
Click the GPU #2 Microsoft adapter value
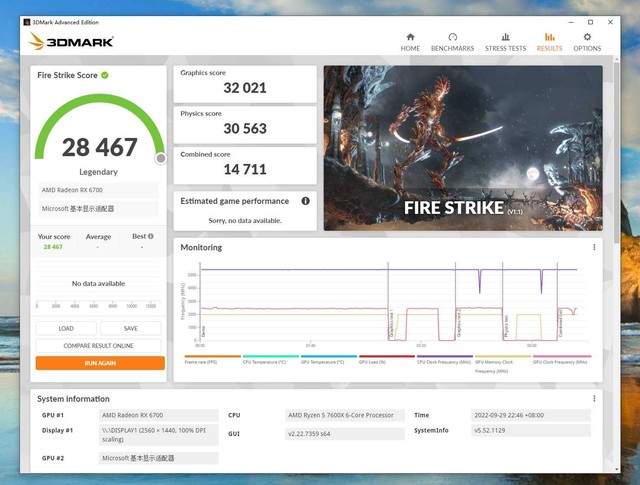pyautogui.click(x=158, y=458)
